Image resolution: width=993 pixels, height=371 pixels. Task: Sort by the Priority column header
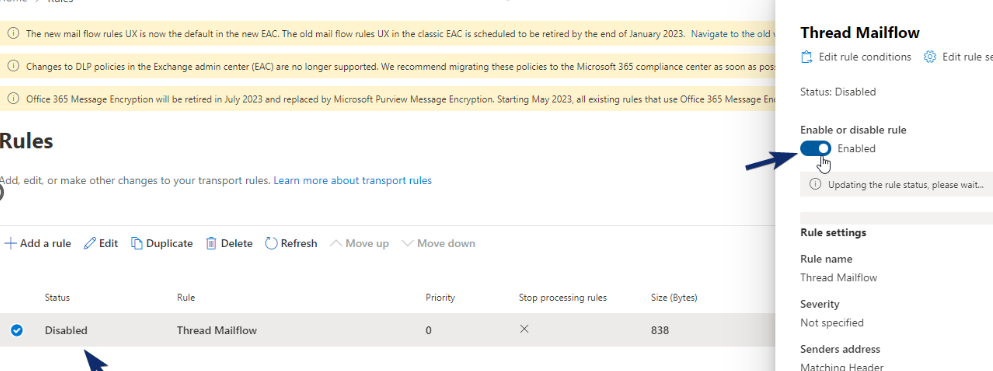click(x=440, y=298)
